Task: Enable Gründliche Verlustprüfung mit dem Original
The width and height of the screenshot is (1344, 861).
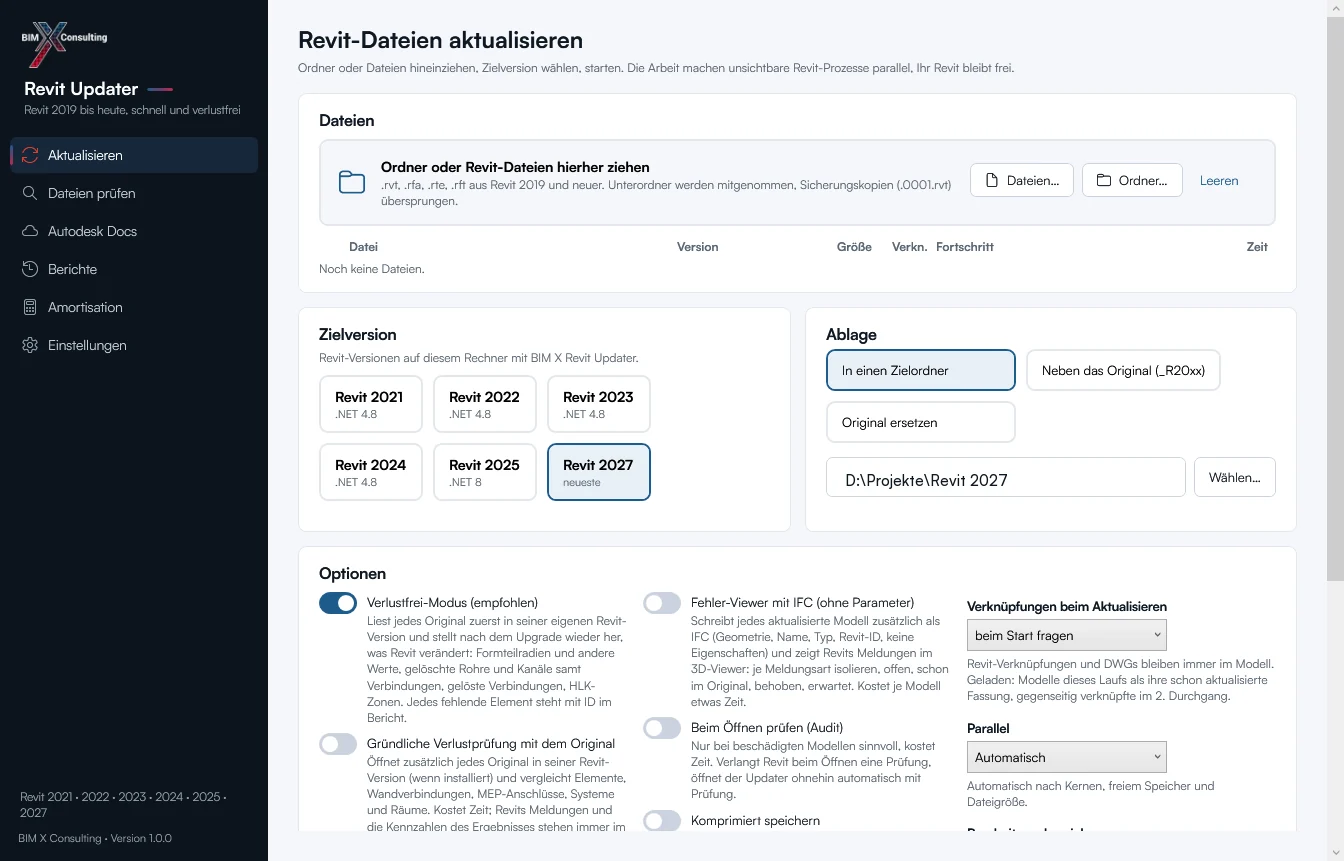Action: pyautogui.click(x=338, y=744)
